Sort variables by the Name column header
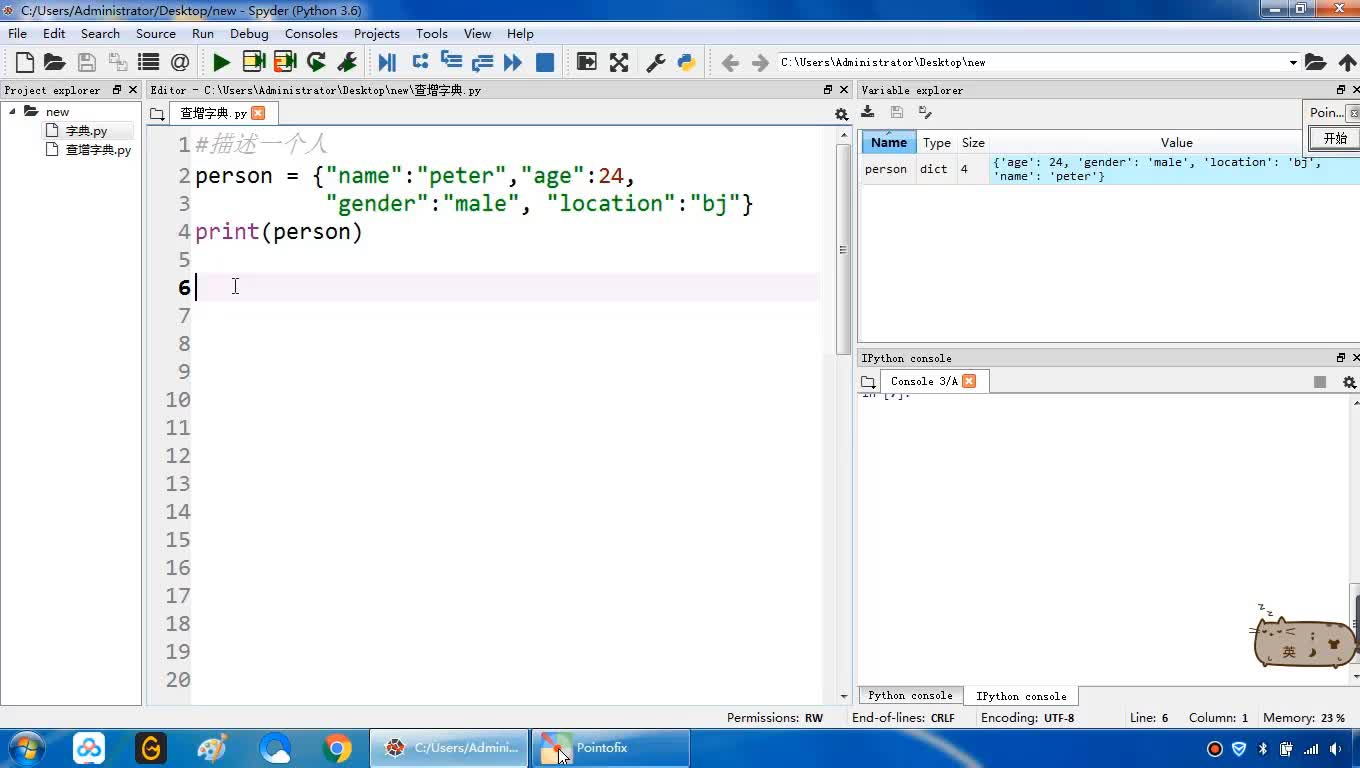This screenshot has width=1360, height=768. (x=888, y=142)
